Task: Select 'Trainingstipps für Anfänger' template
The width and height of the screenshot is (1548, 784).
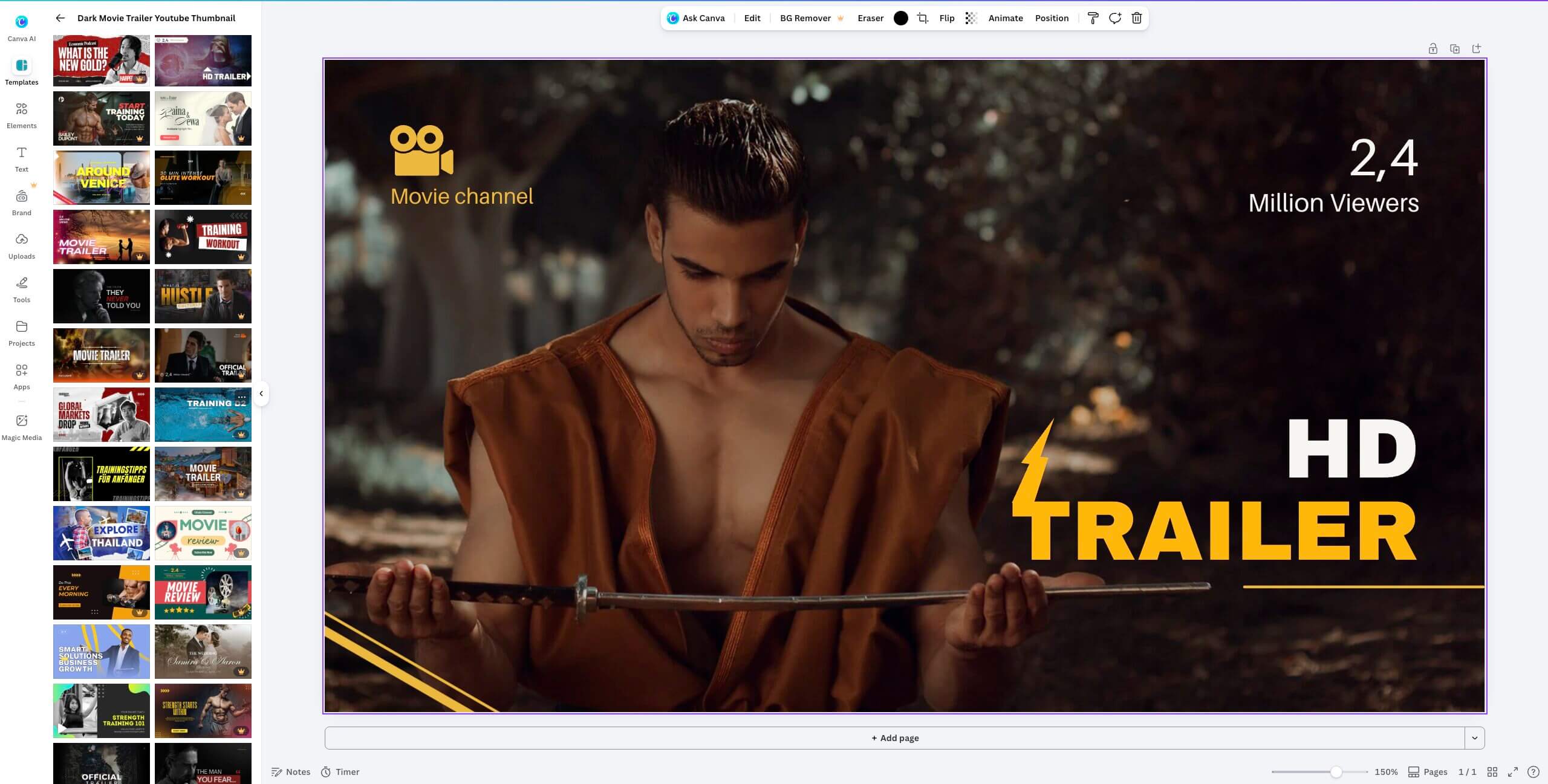Action: 102,474
